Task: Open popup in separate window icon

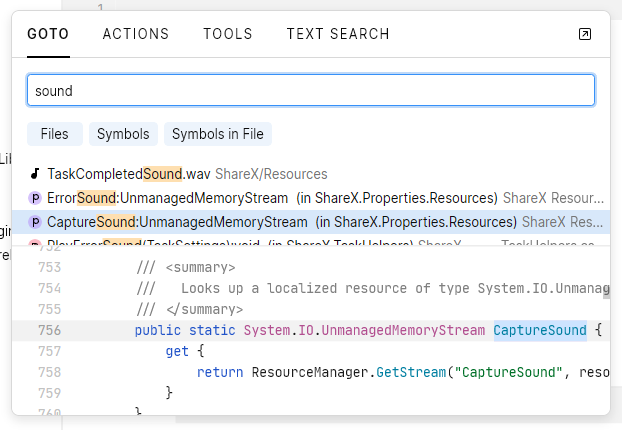Action: (585, 34)
